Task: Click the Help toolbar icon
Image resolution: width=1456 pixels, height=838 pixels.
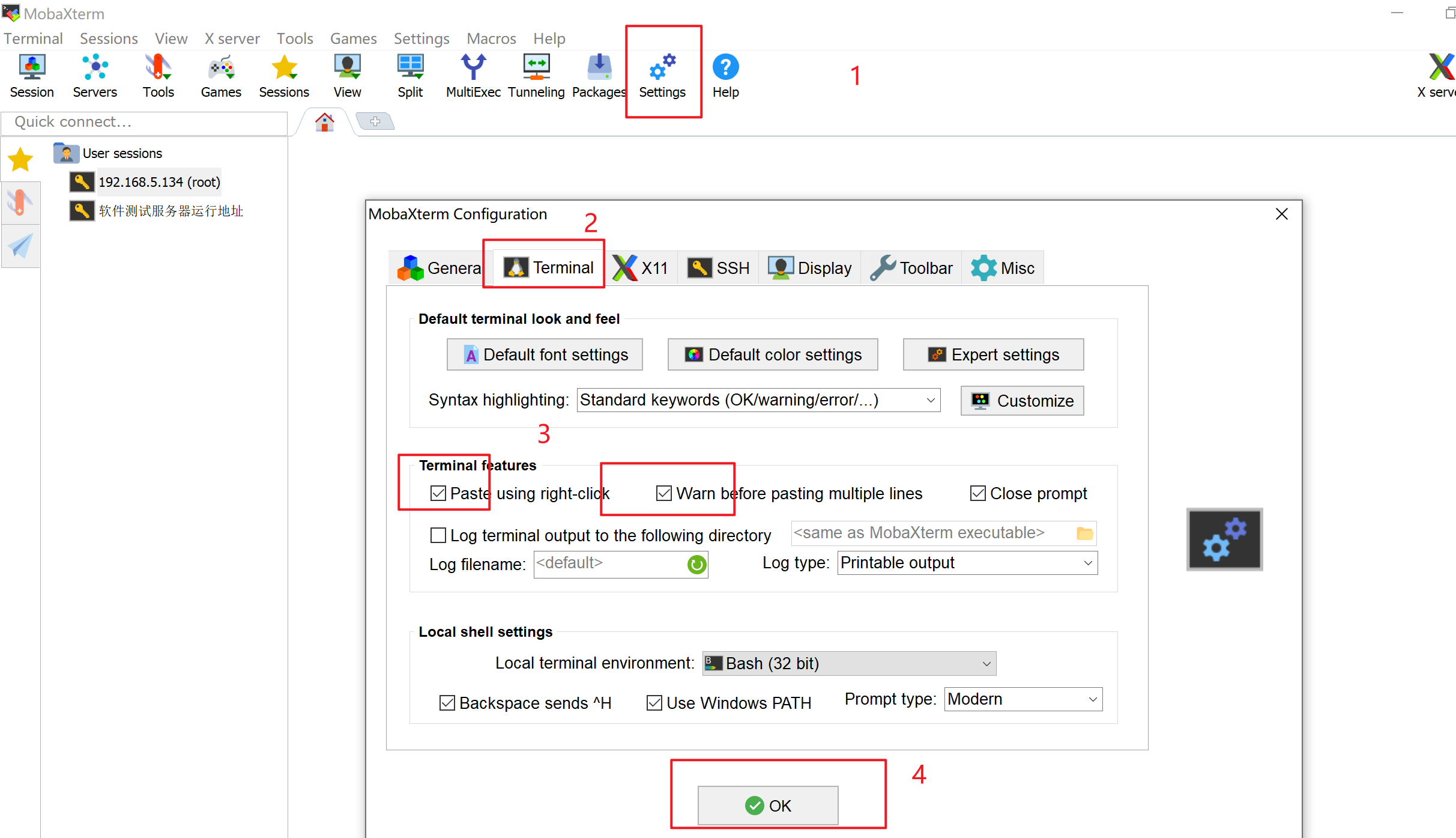Action: [725, 76]
